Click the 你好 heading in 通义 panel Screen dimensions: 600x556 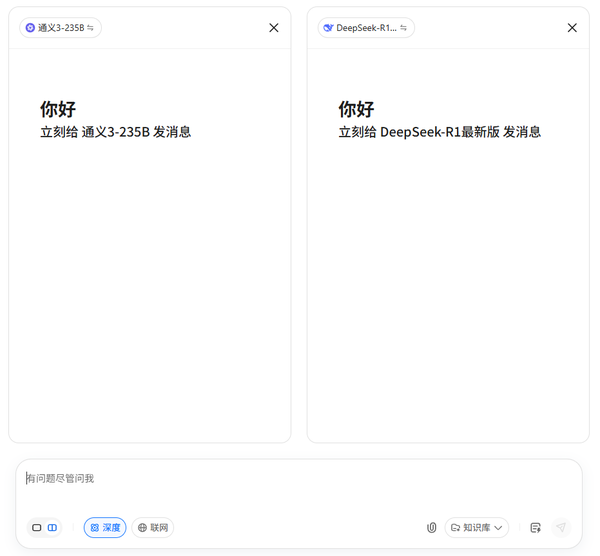pos(58,109)
